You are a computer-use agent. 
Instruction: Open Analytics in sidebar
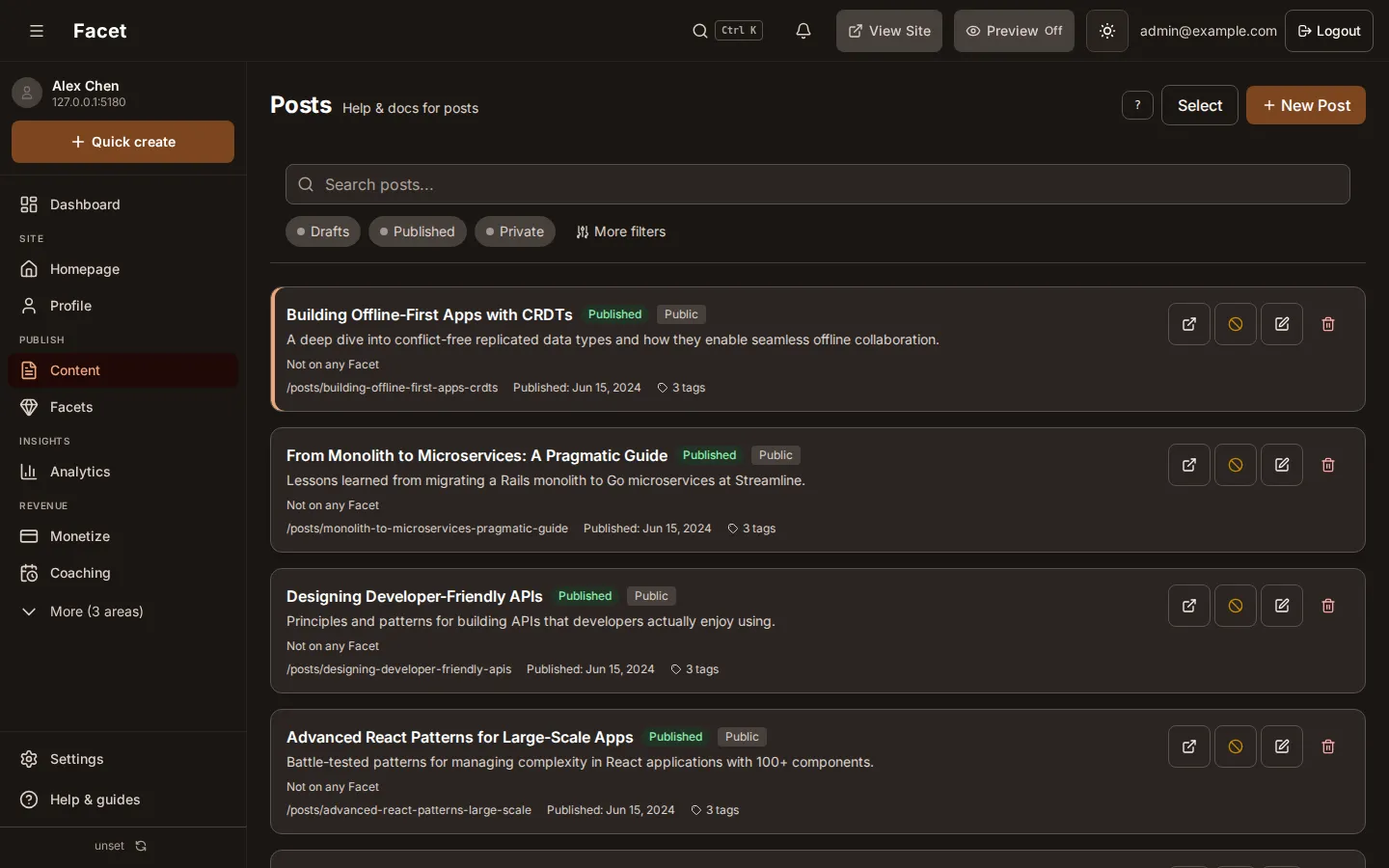123,472
